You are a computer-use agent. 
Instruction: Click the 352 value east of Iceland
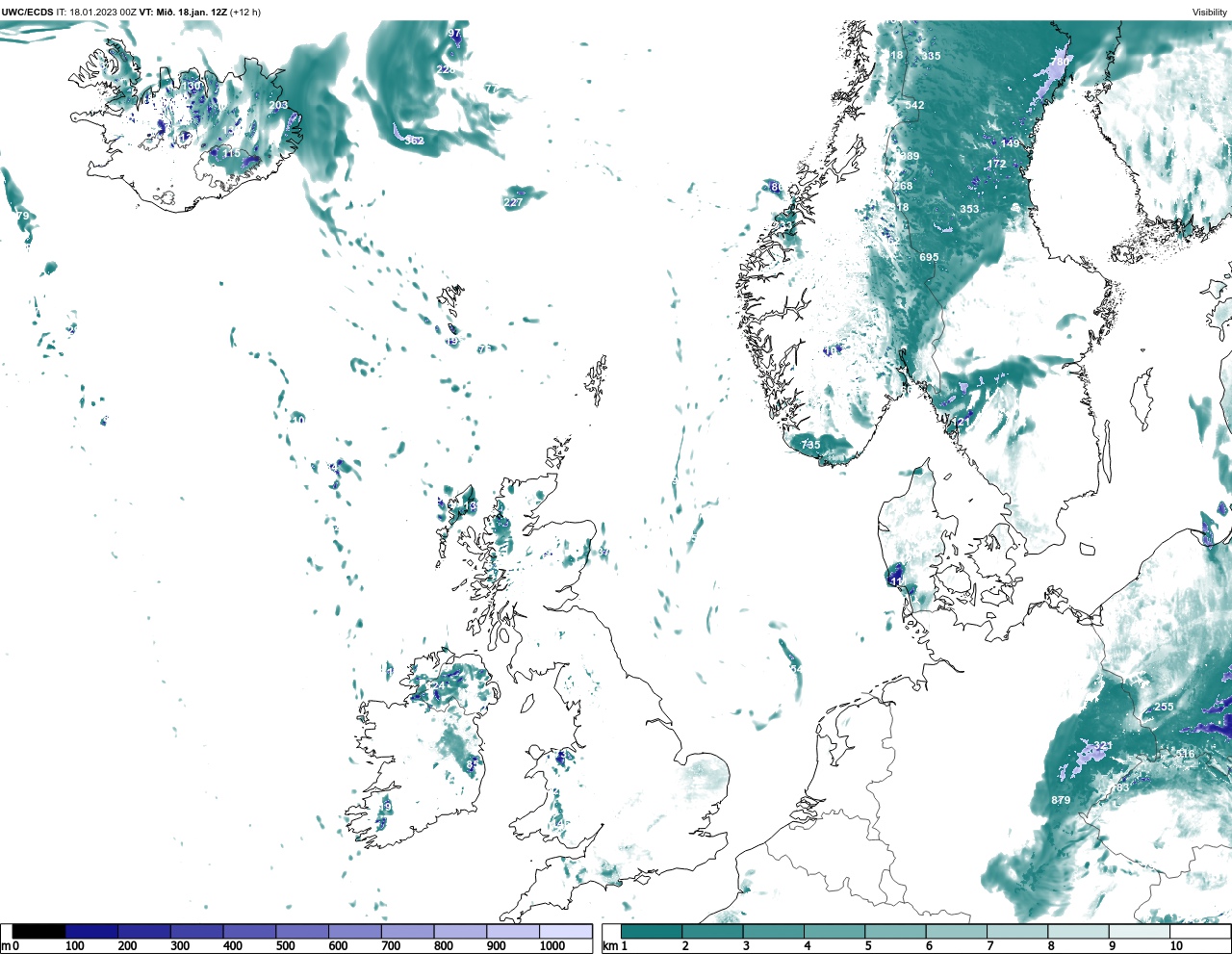414,141
